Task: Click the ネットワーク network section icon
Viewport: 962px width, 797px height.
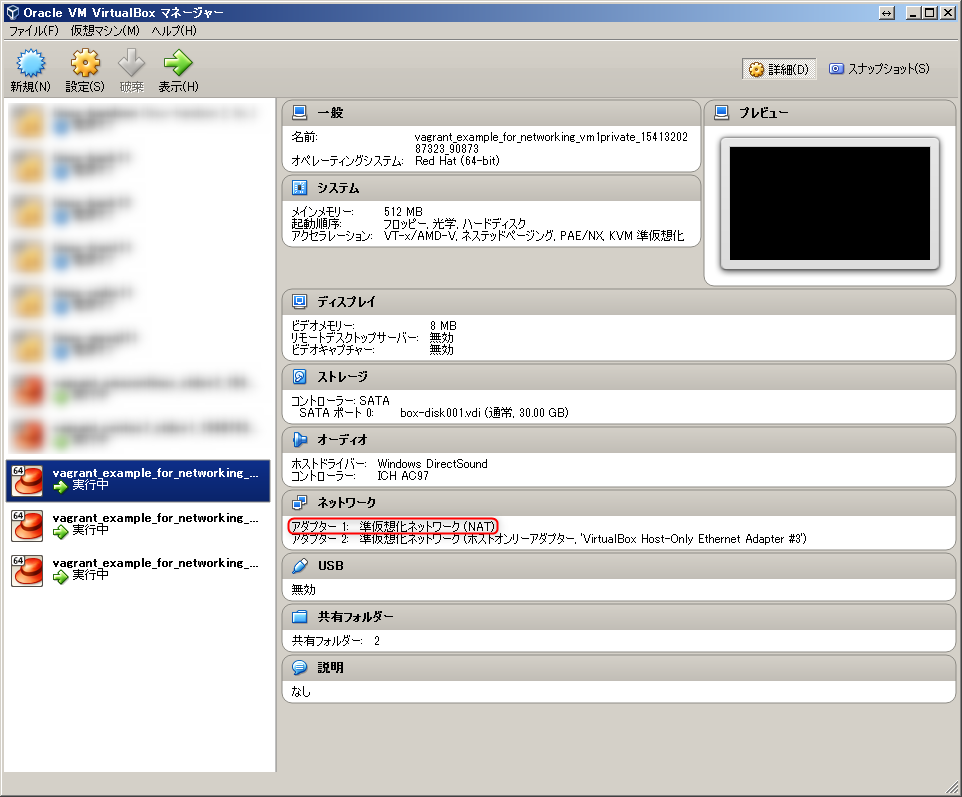Action: (x=299, y=502)
